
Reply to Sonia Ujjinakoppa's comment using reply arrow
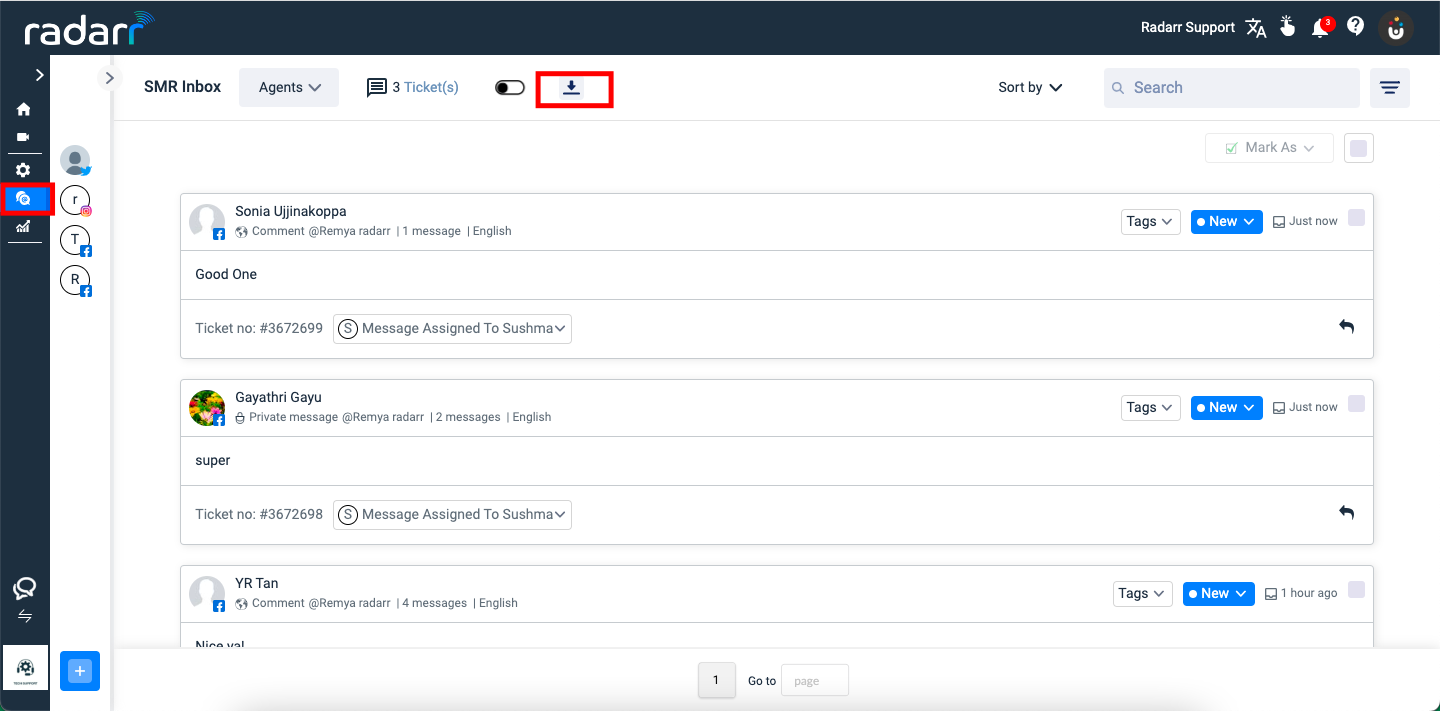(1346, 327)
